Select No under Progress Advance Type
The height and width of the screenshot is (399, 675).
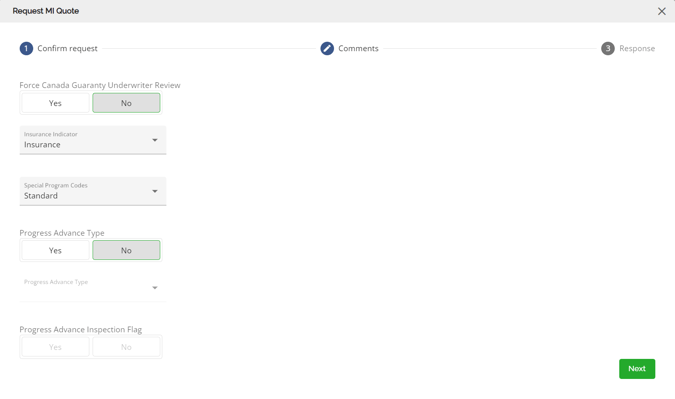pyautogui.click(x=126, y=251)
